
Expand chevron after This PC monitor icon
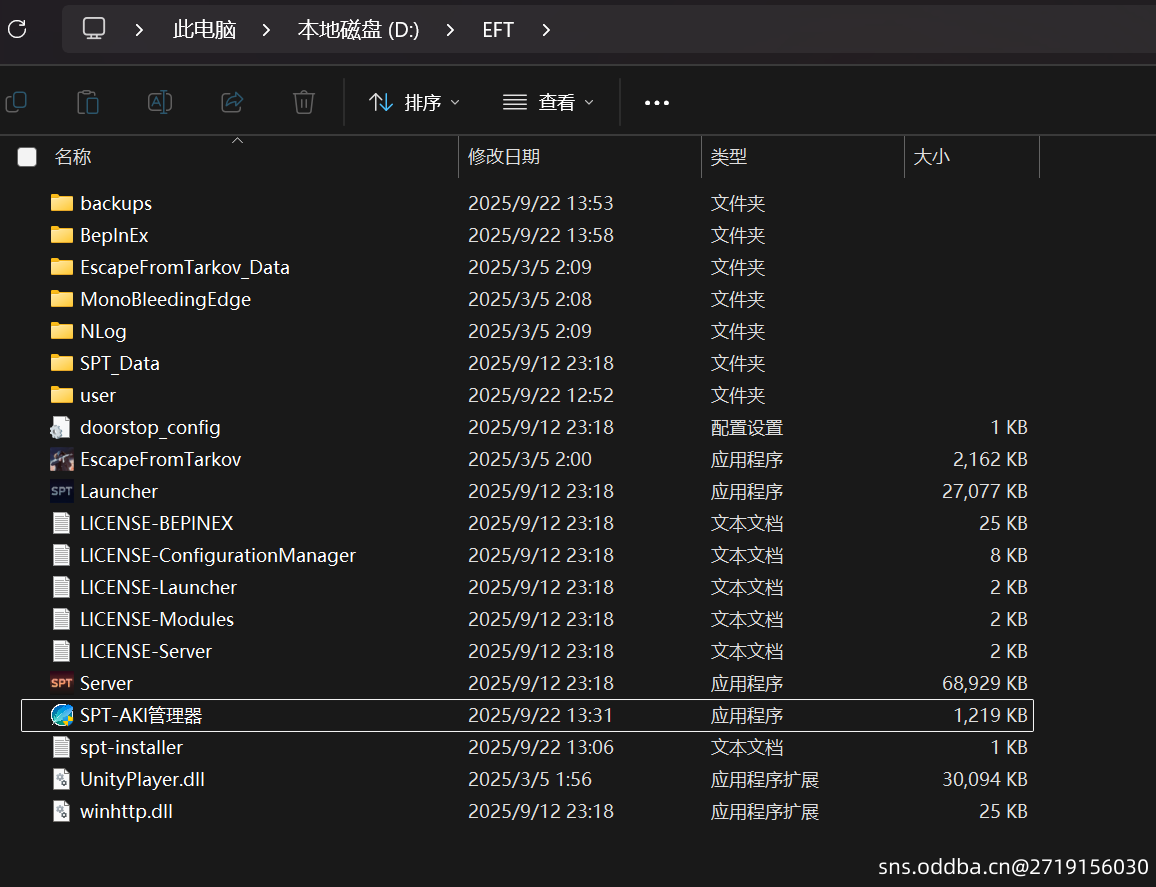point(139,29)
